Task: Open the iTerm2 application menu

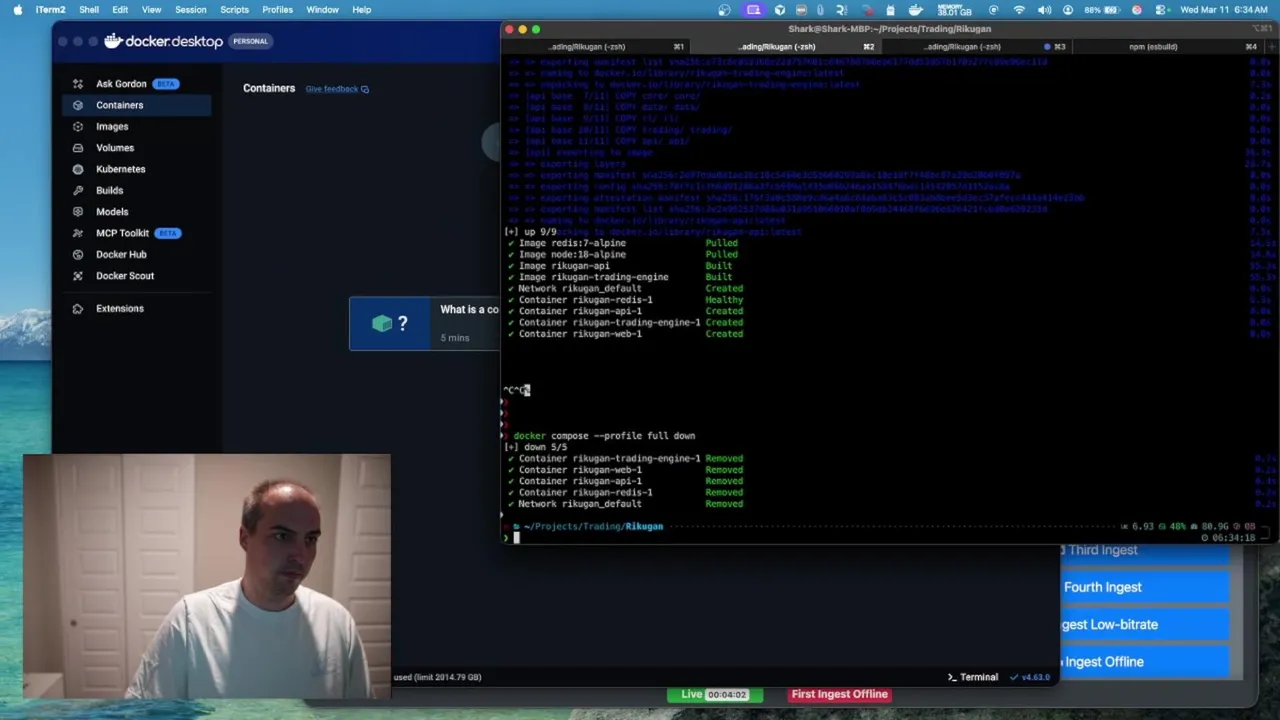Action: pyautogui.click(x=50, y=10)
